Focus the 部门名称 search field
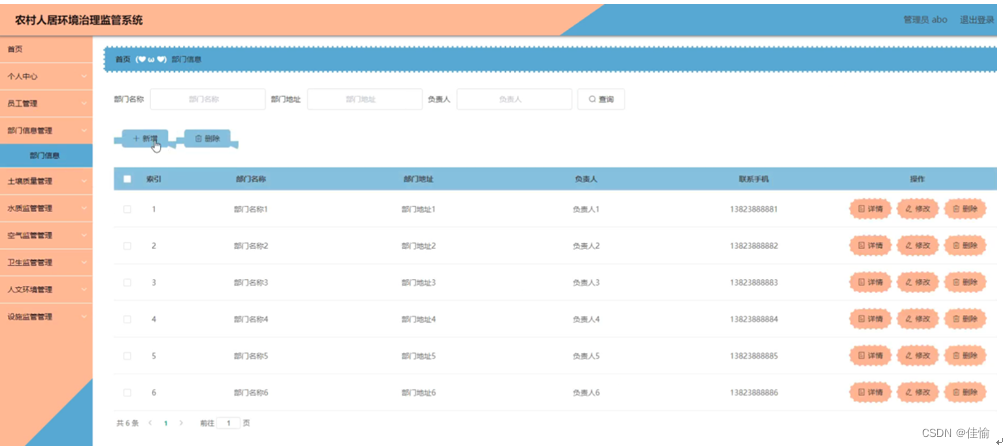This screenshot has width=1005, height=448. (x=208, y=99)
